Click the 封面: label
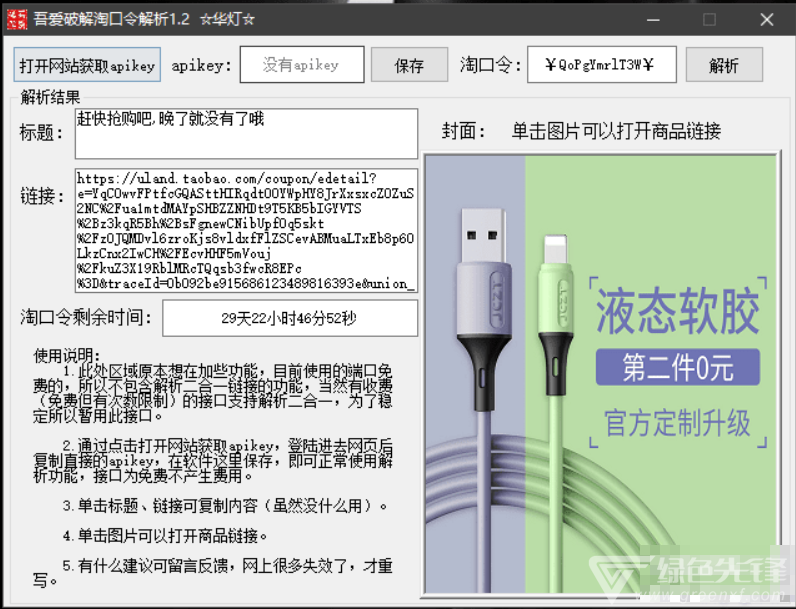 (463, 131)
